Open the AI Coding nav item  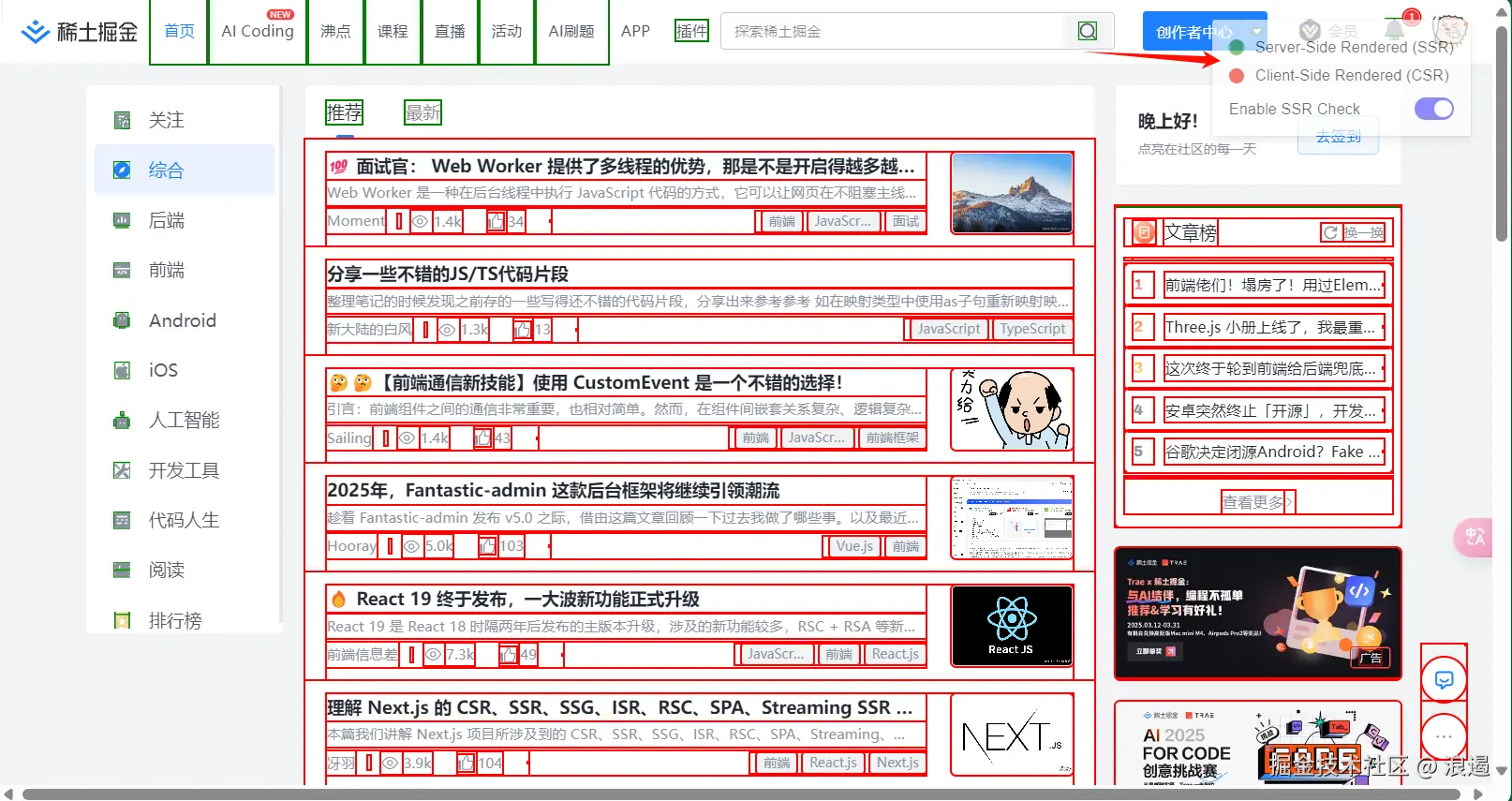258,31
